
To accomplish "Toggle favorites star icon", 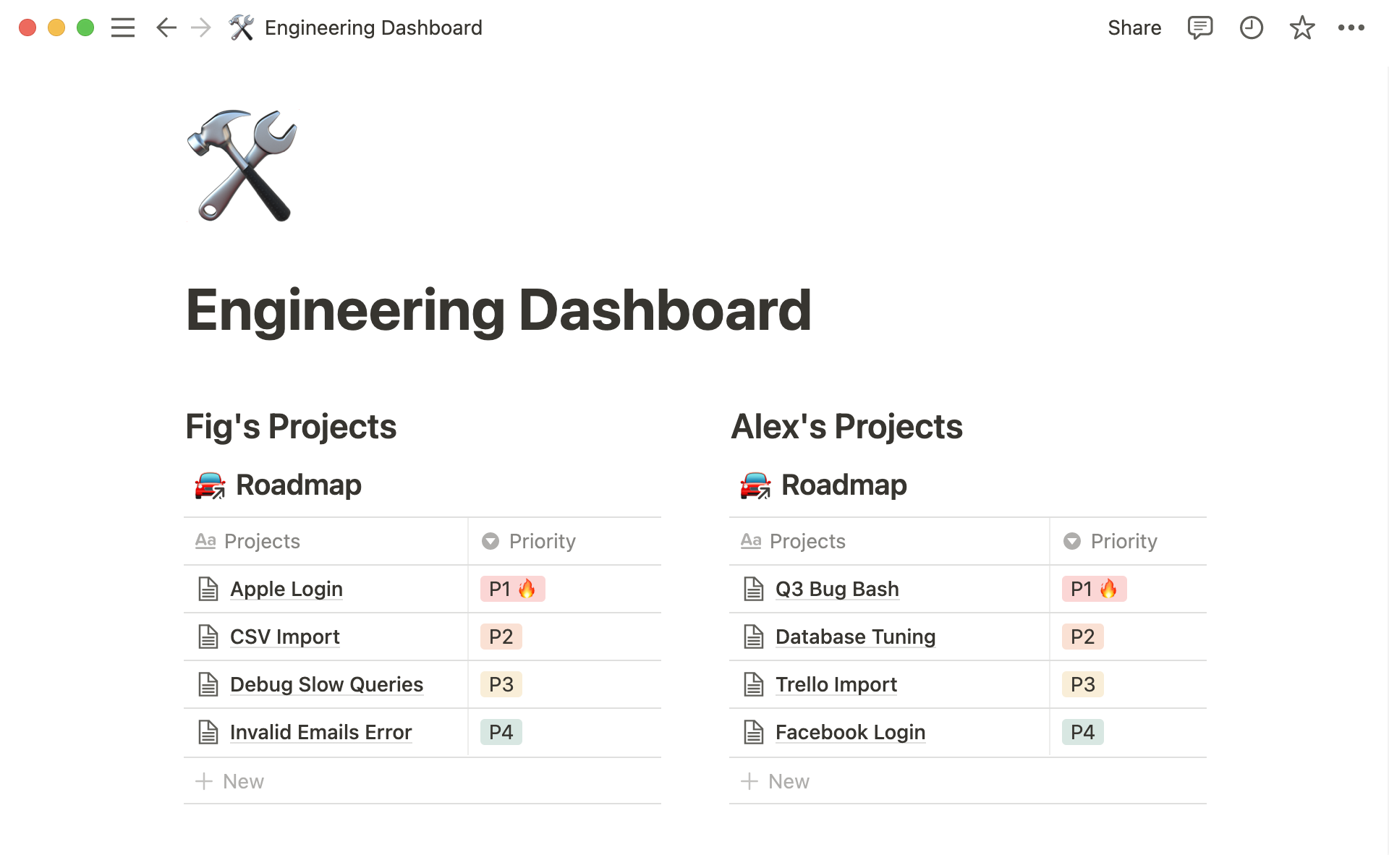I will pos(1301,27).
